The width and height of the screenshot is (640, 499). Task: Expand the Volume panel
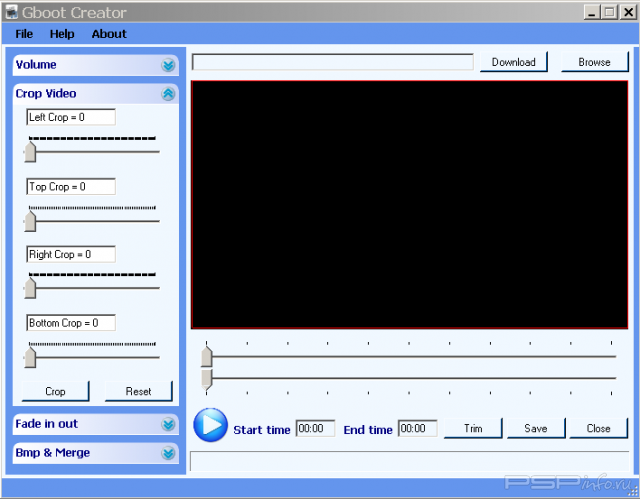pyautogui.click(x=168, y=65)
